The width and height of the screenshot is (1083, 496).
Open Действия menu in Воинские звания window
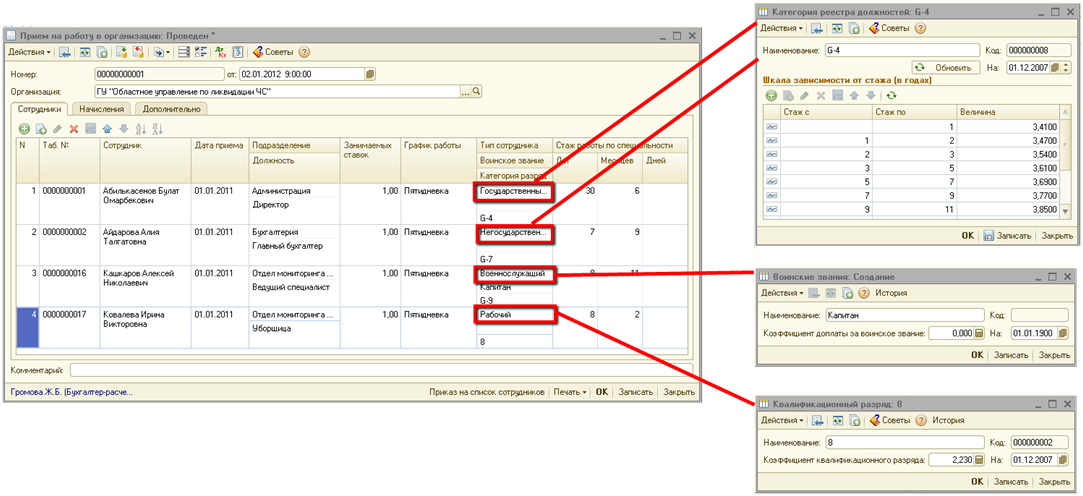[x=781, y=293]
